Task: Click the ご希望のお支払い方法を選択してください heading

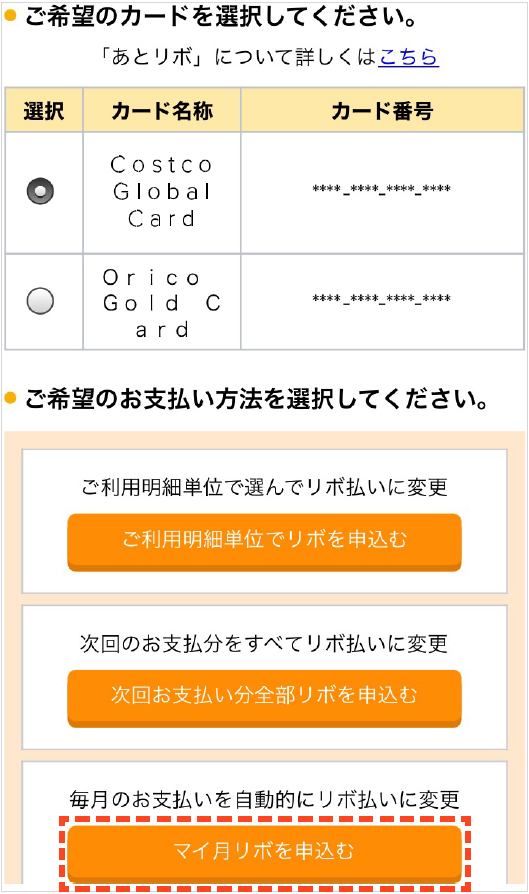Action: click(x=257, y=399)
